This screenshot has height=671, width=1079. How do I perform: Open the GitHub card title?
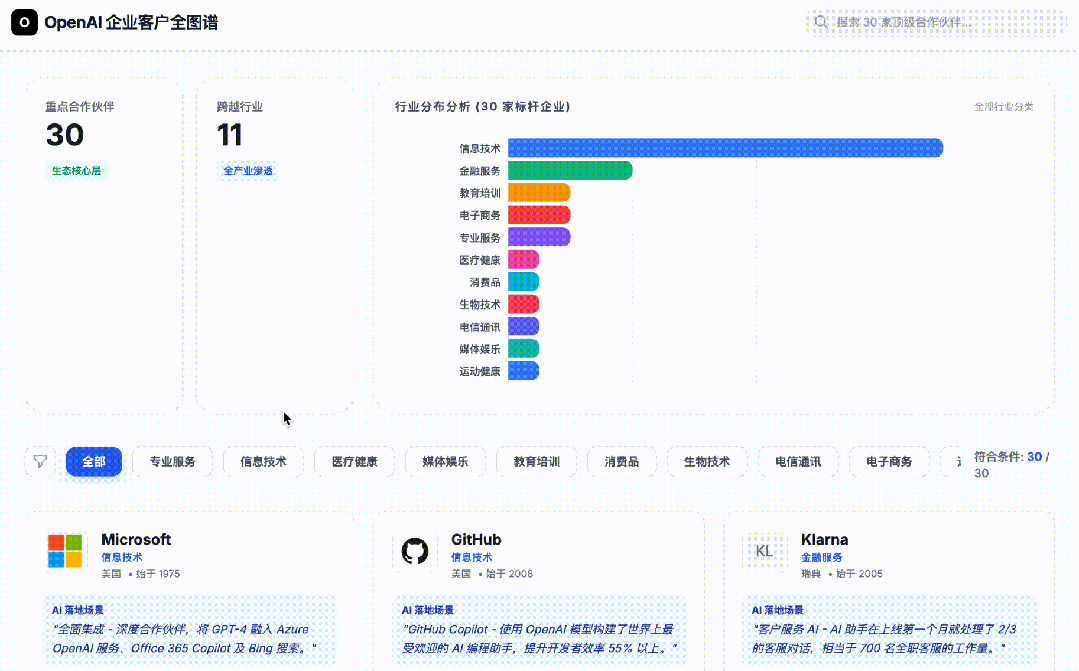(x=476, y=540)
